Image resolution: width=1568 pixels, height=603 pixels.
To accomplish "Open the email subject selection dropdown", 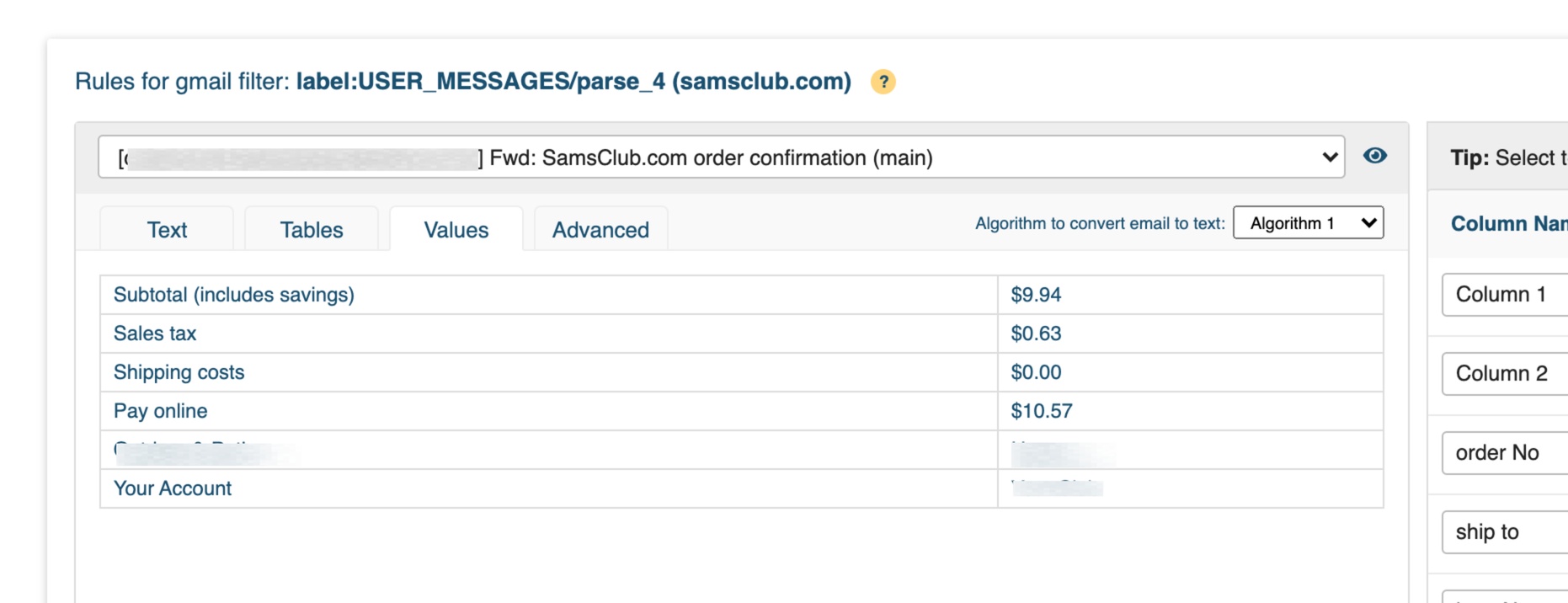I will pos(721,157).
